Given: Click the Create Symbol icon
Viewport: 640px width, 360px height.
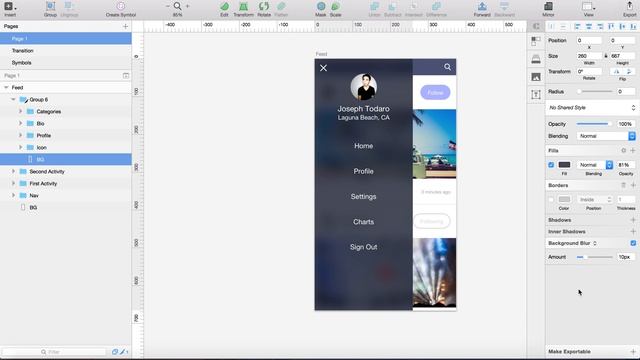Looking at the screenshot, I should pyautogui.click(x=121, y=7).
